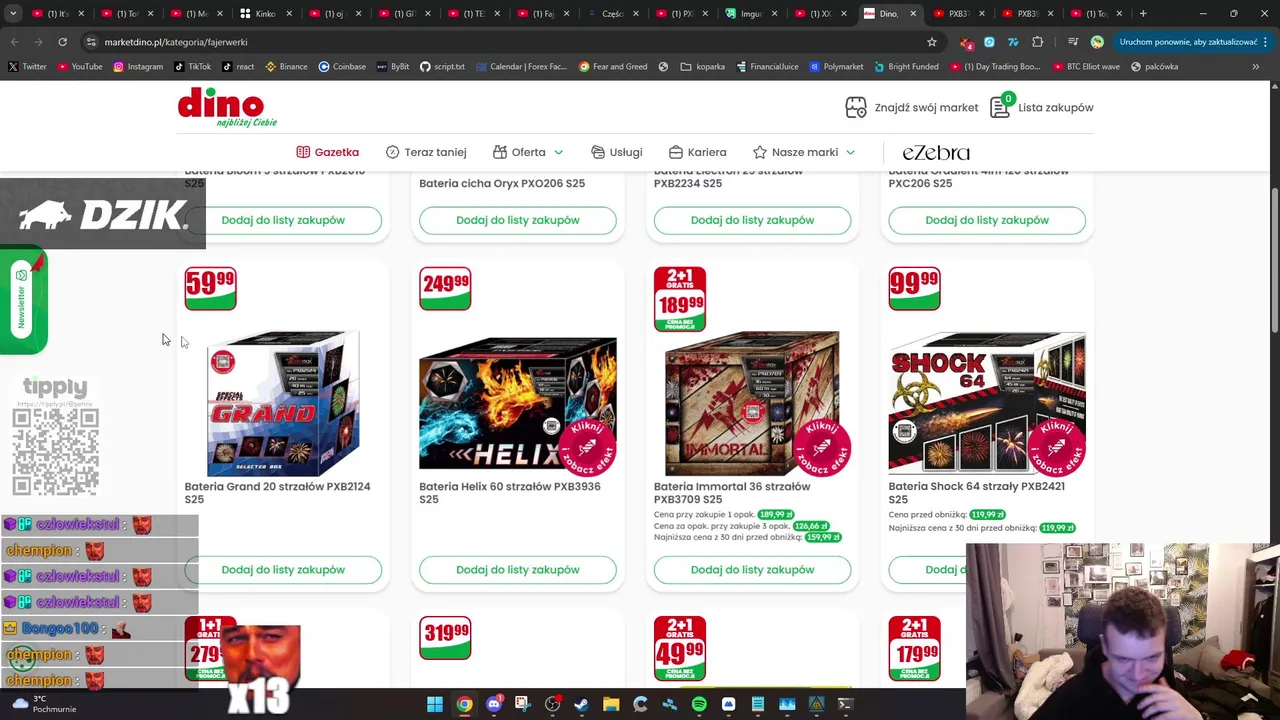Open File Explorer from the taskbar

[x=611, y=704]
